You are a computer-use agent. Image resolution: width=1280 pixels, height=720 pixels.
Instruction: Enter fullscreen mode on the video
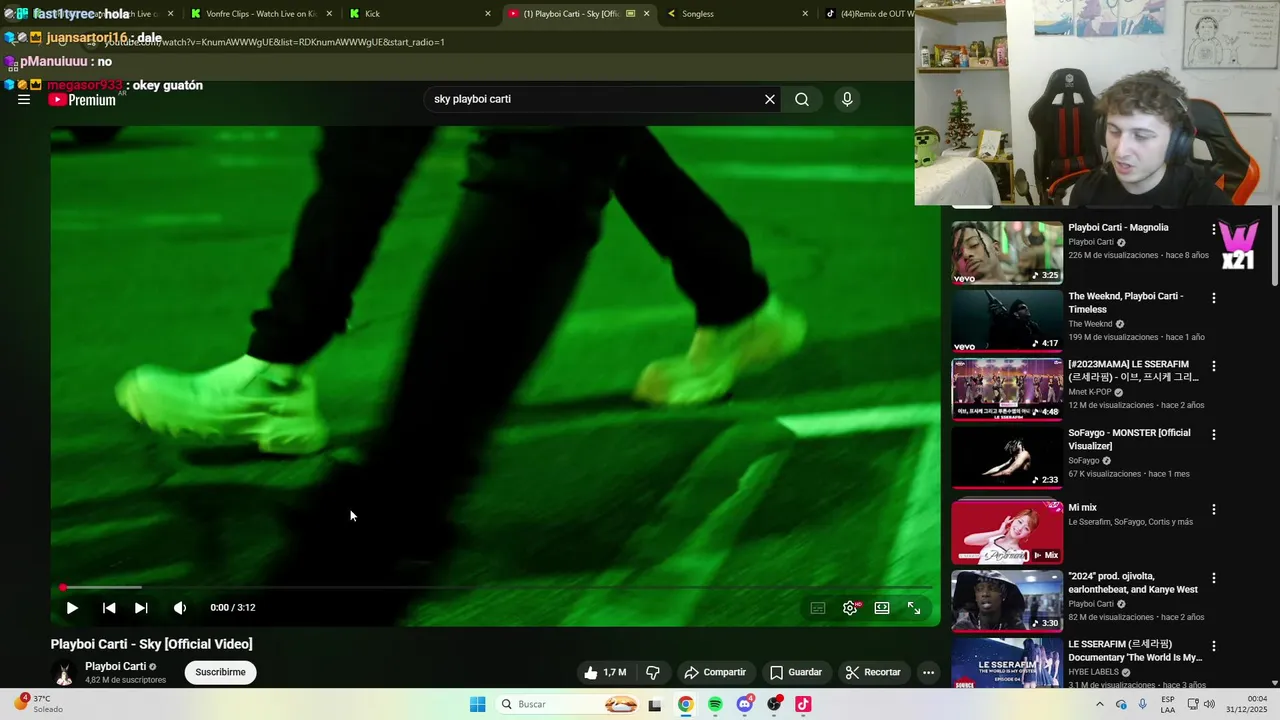point(914,608)
